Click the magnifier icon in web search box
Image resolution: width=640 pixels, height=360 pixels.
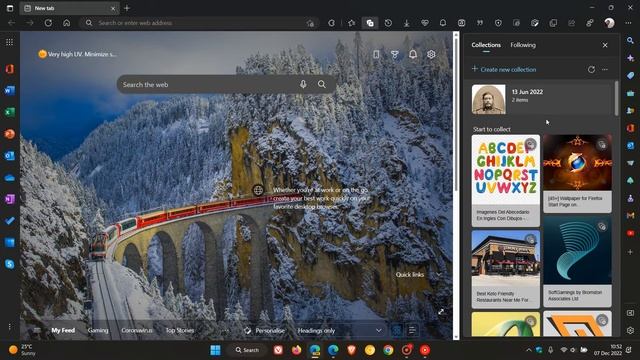(x=322, y=84)
